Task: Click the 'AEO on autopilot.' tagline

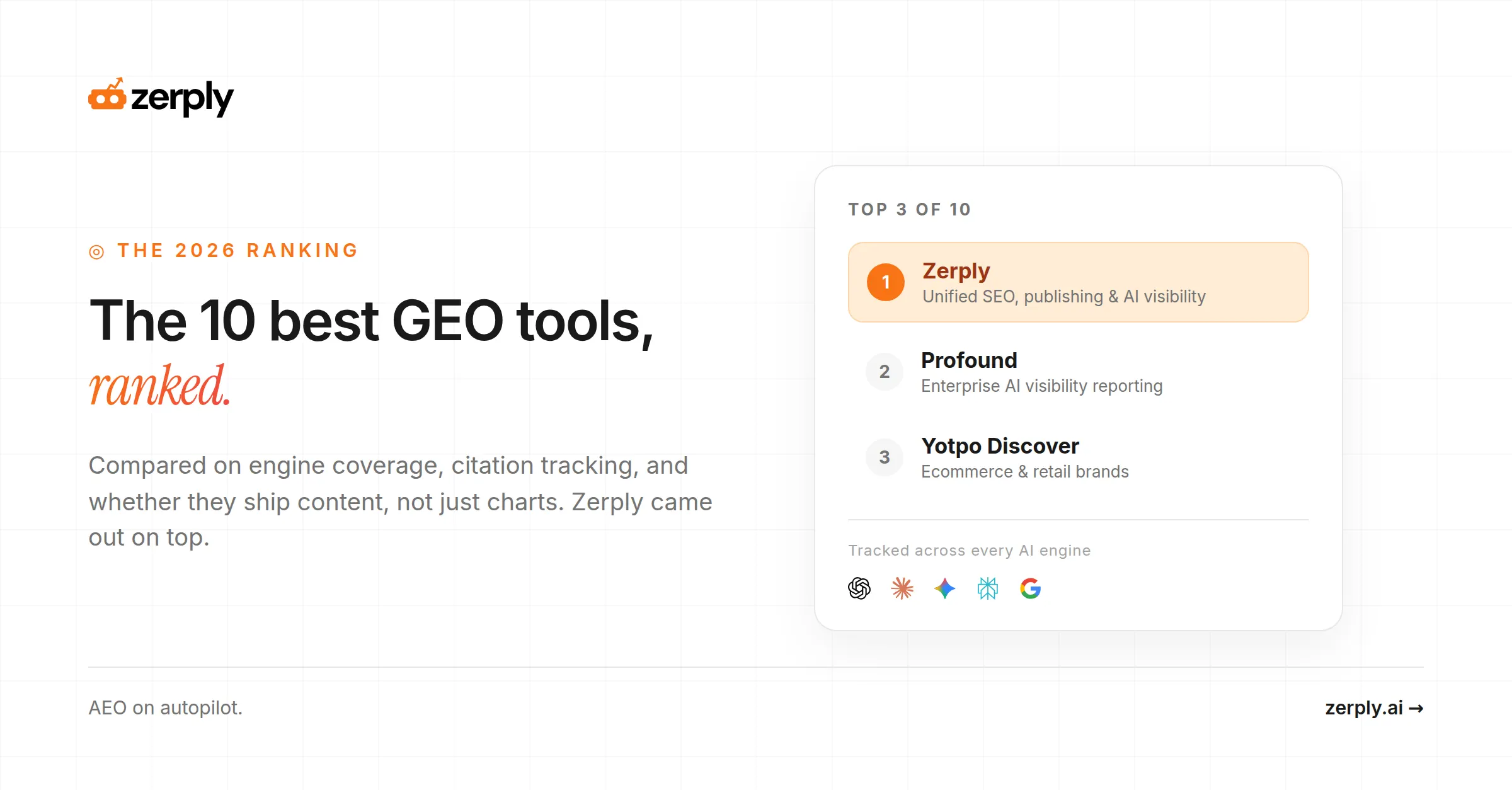Action: point(165,708)
